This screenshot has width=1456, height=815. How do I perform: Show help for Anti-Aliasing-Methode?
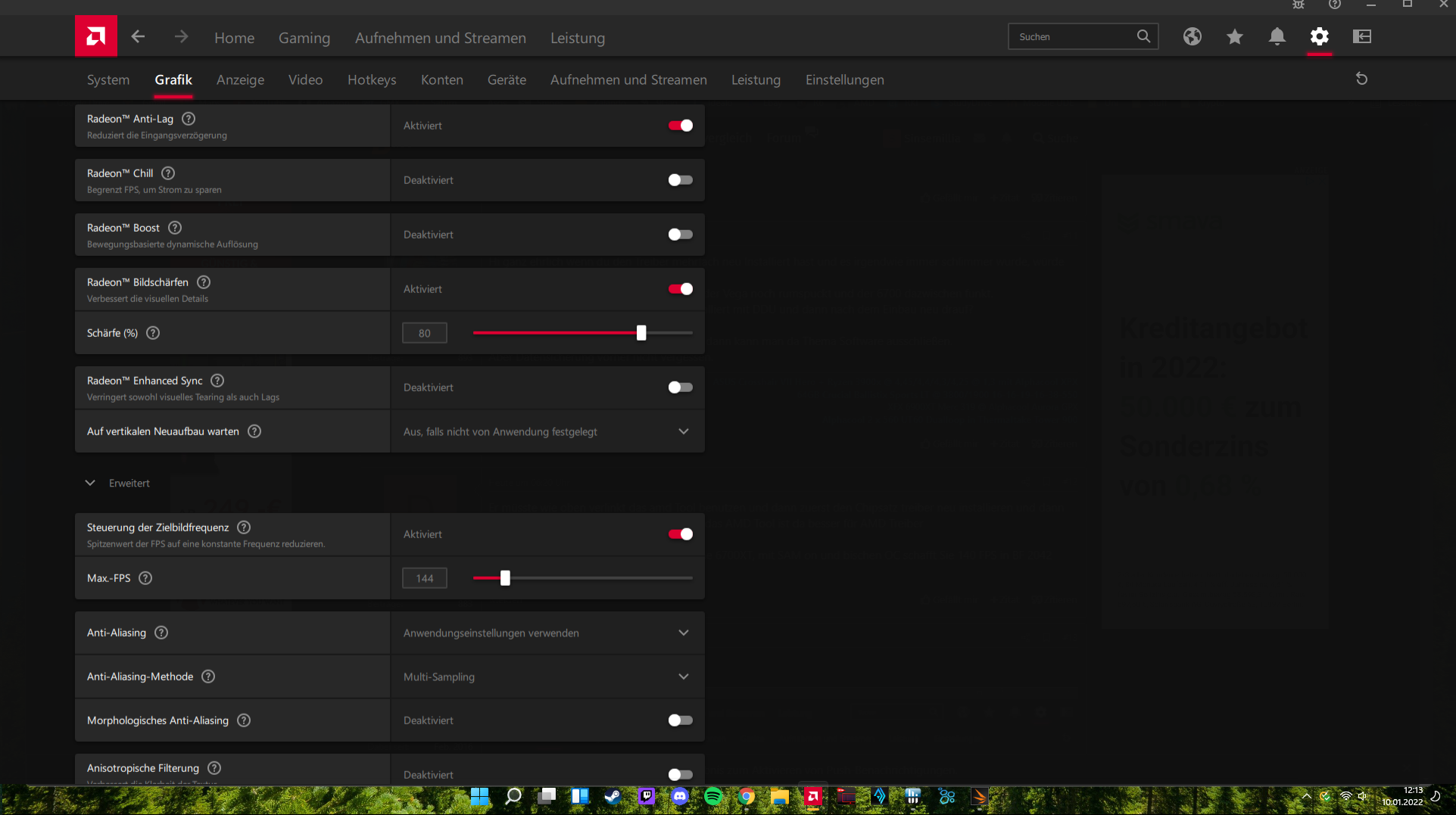[x=208, y=677]
